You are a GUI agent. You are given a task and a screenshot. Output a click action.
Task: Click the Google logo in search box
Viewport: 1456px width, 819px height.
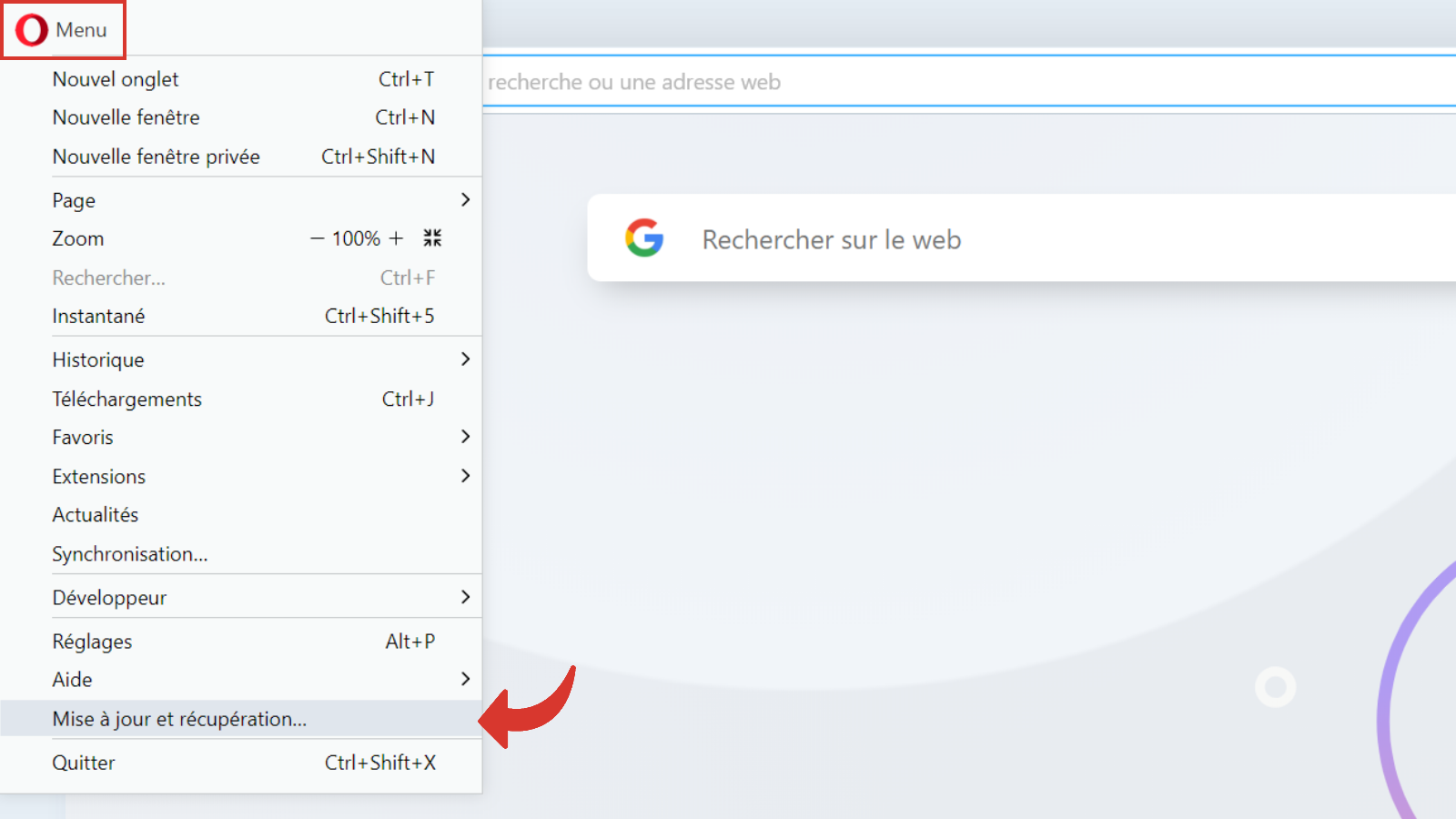pyautogui.click(x=644, y=238)
